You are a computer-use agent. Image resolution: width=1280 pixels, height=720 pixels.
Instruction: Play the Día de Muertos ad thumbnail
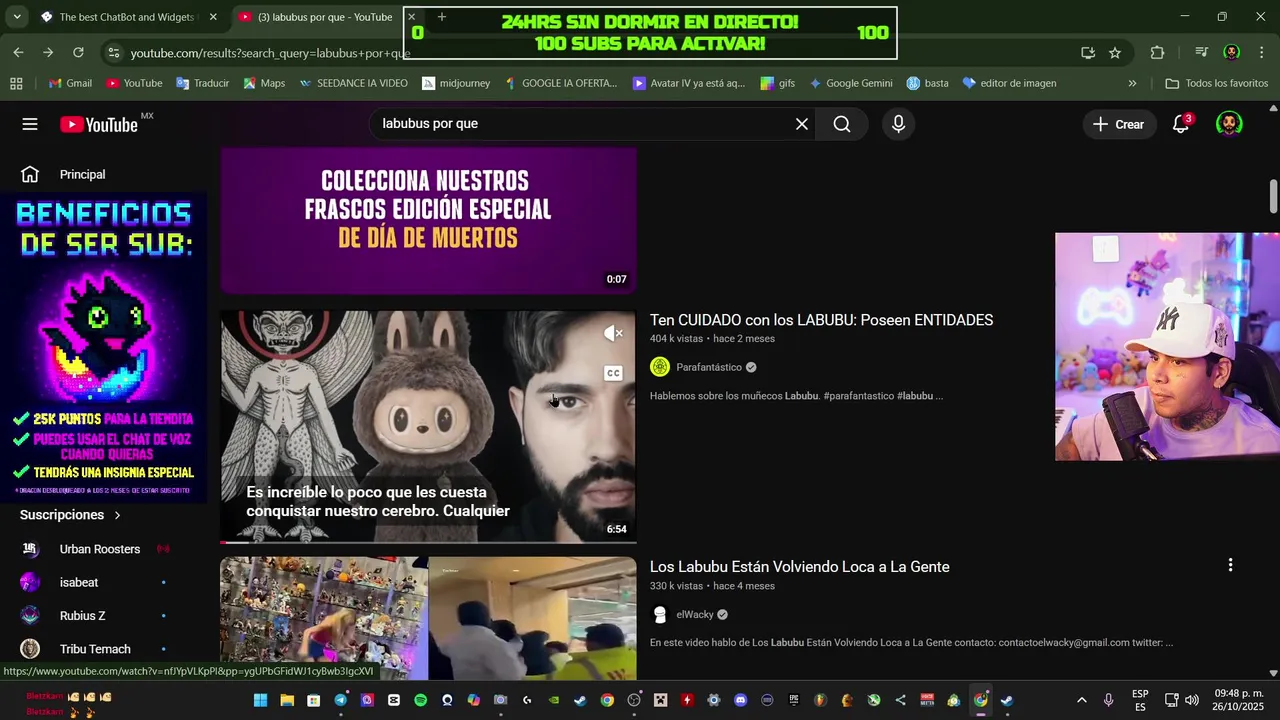tap(428, 221)
